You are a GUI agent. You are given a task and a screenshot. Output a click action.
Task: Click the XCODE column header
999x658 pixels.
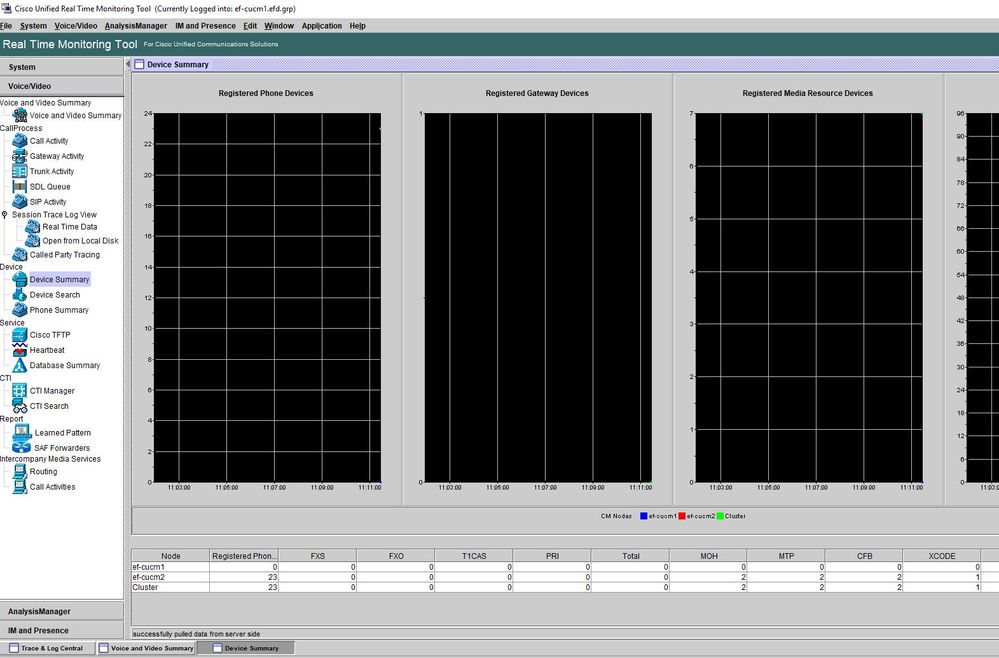pos(942,556)
